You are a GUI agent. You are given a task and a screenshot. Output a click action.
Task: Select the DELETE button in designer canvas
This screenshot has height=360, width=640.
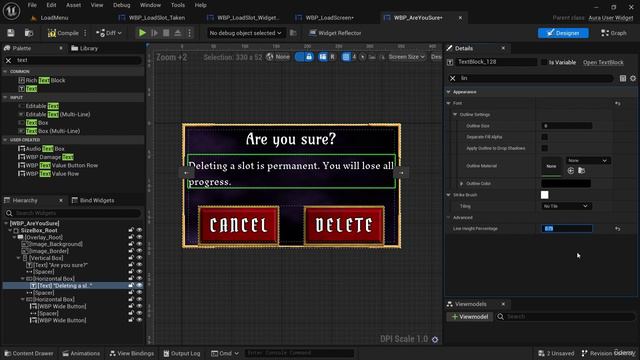click(344, 225)
